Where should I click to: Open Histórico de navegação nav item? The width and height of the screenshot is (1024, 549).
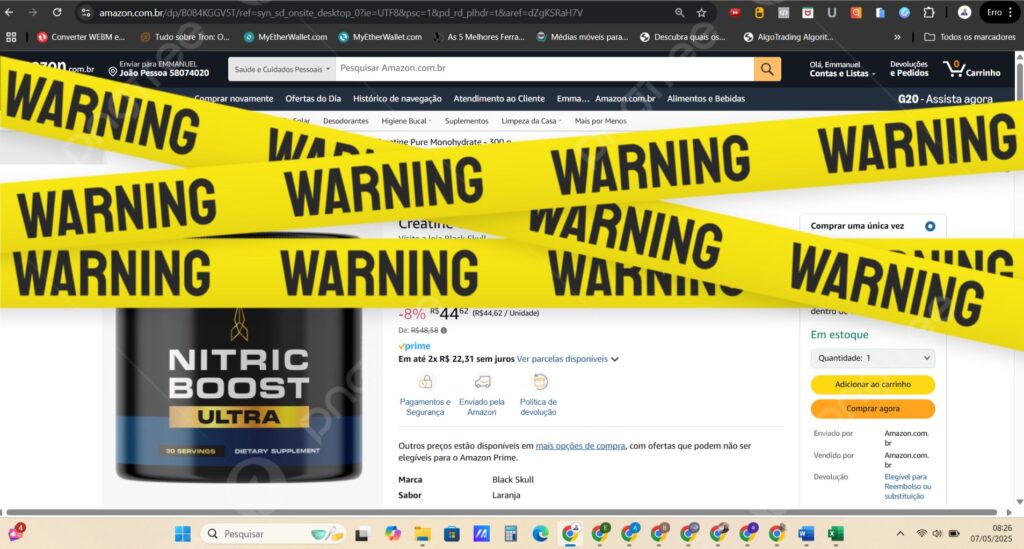click(397, 99)
